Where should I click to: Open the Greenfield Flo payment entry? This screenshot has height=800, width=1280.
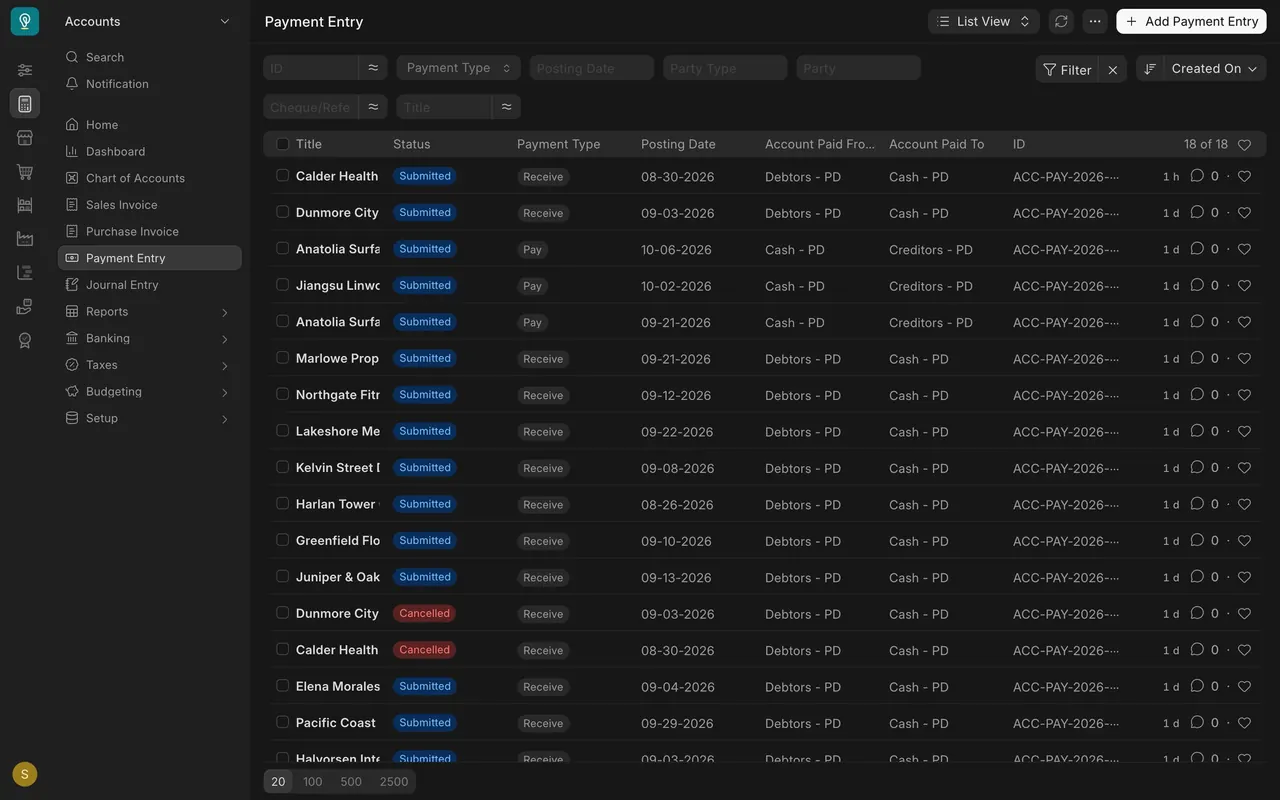click(338, 541)
